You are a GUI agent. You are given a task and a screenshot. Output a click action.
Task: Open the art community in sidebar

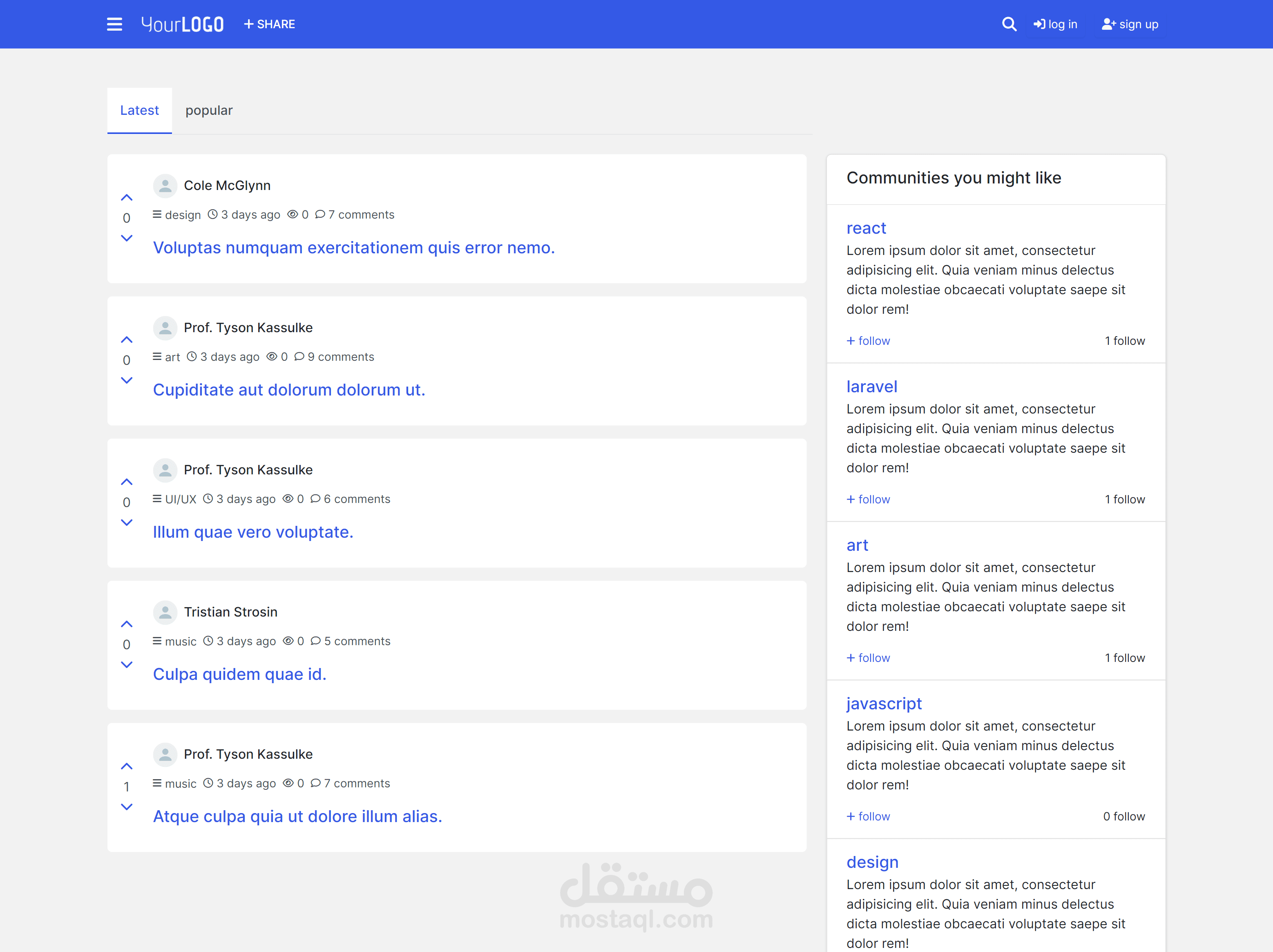pos(858,545)
